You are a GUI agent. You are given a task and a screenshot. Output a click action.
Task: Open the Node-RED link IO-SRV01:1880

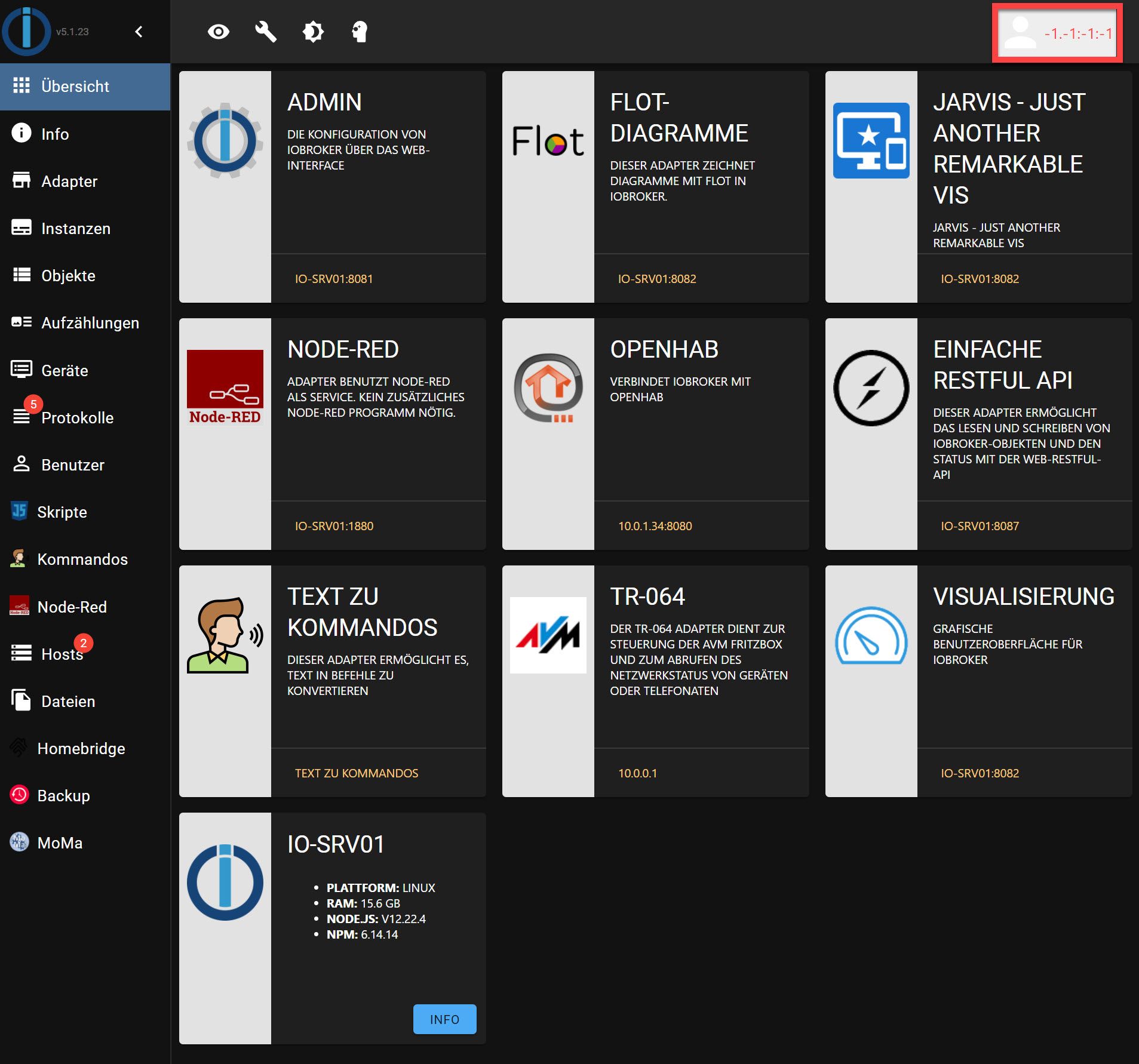334,526
